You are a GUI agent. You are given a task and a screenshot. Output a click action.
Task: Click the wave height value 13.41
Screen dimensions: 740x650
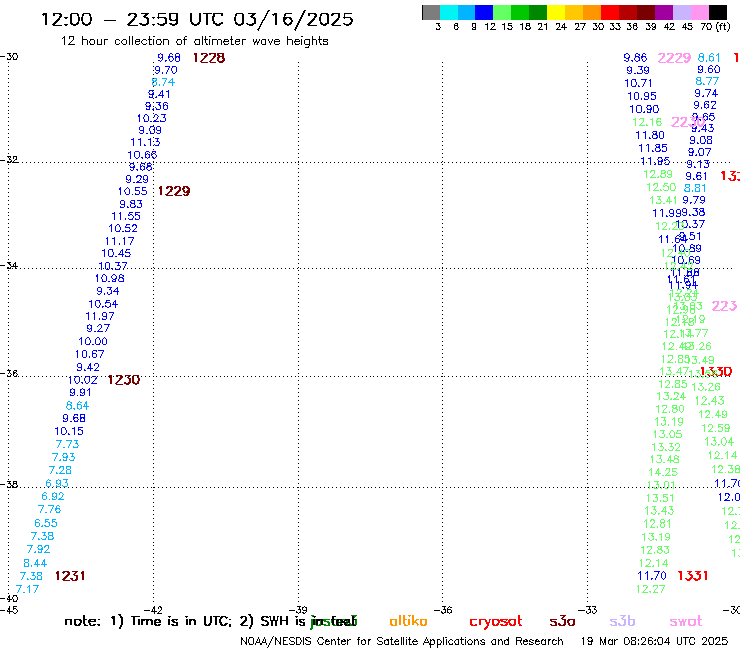coord(664,200)
